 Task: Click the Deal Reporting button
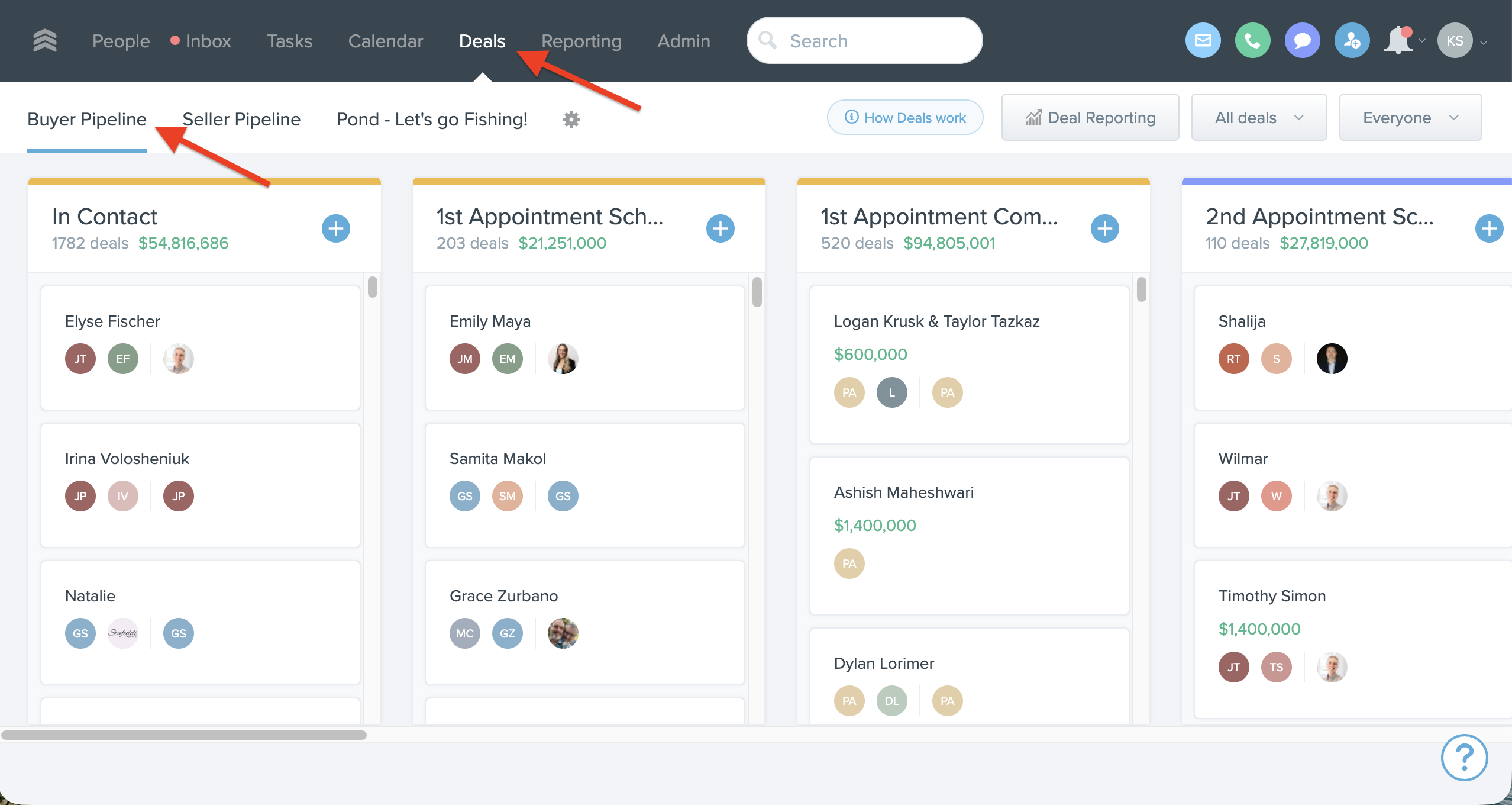[x=1090, y=118]
